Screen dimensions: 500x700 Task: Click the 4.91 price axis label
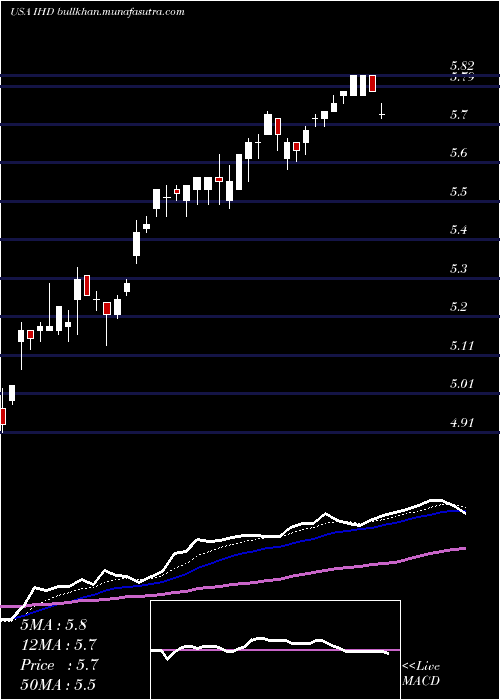click(x=462, y=422)
